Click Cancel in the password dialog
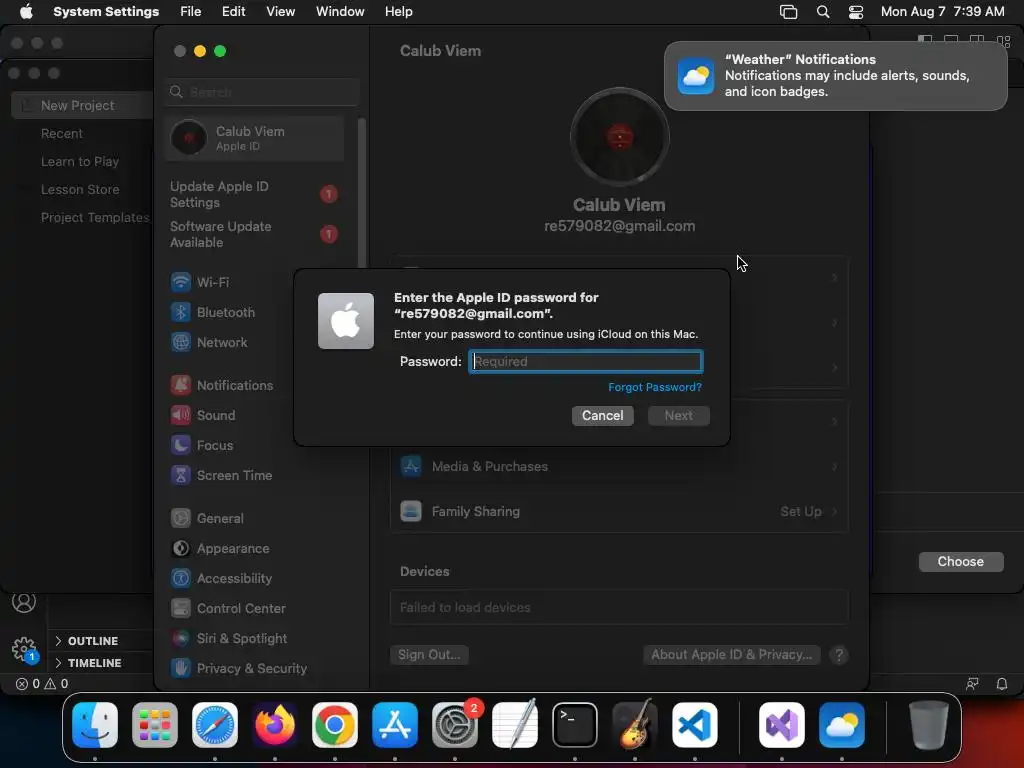The image size is (1024, 768). tap(603, 416)
